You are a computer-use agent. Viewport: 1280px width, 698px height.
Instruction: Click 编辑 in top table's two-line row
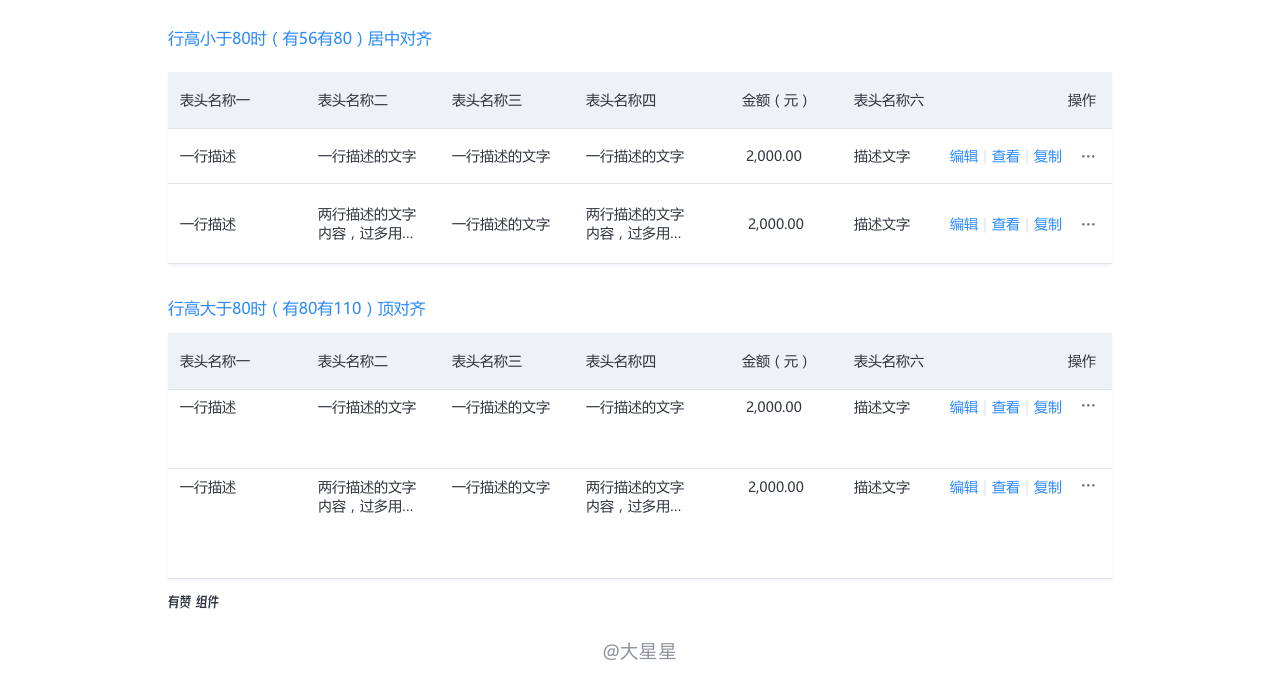point(964,224)
